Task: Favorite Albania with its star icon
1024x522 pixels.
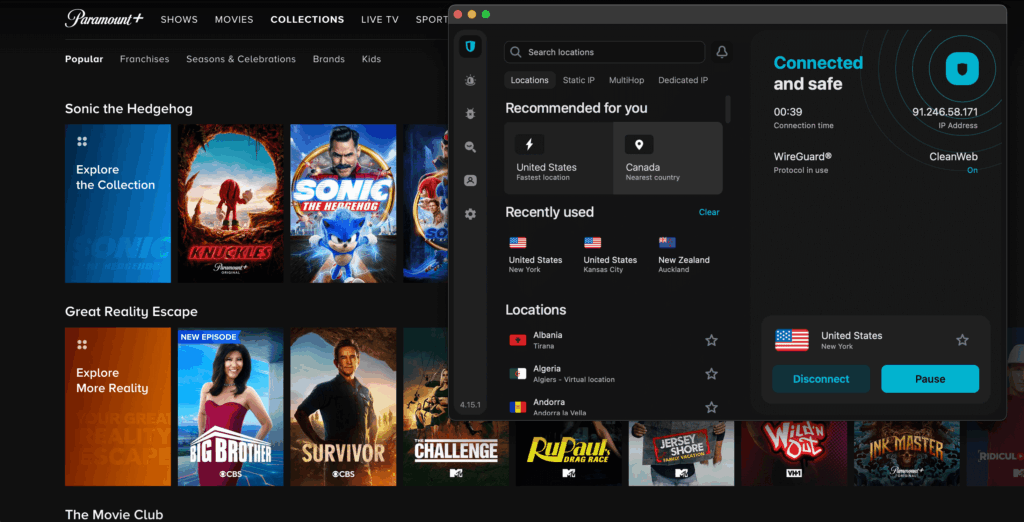Action: pyautogui.click(x=711, y=340)
